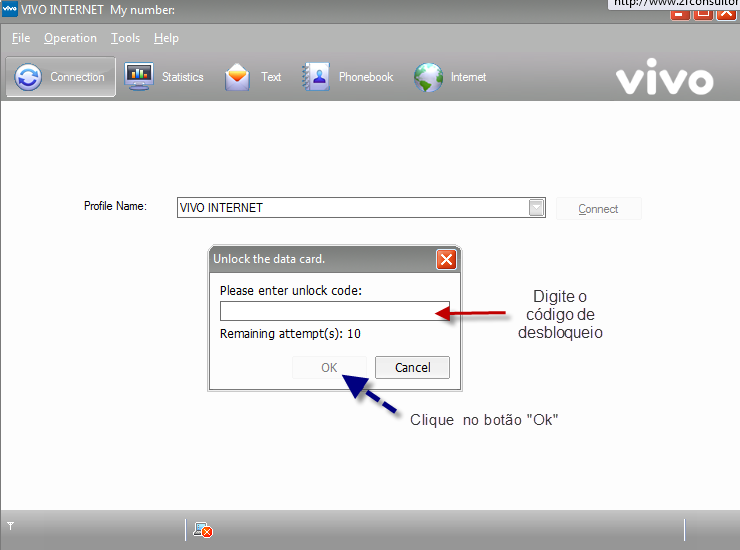Screen dimensions: 740x550
Task: Cancel the unlock data card dialog
Action: (412, 367)
